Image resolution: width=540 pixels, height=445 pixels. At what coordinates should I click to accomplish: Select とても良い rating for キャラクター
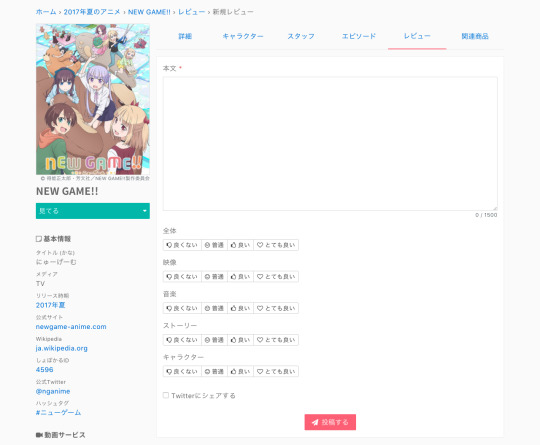point(276,371)
